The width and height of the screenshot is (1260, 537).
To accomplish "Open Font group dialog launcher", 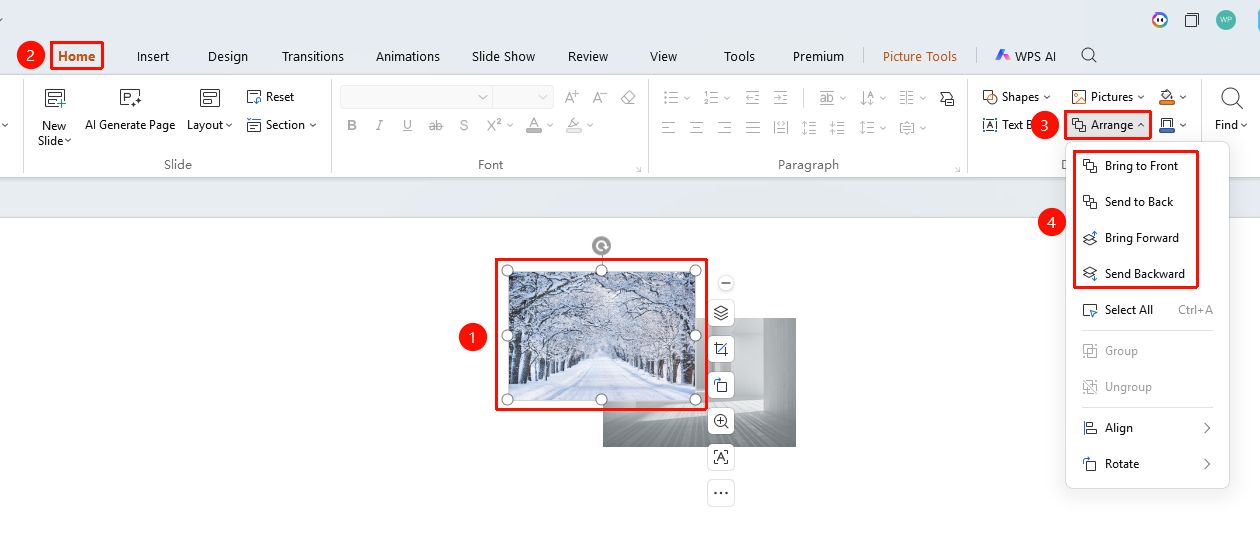I will [638, 169].
